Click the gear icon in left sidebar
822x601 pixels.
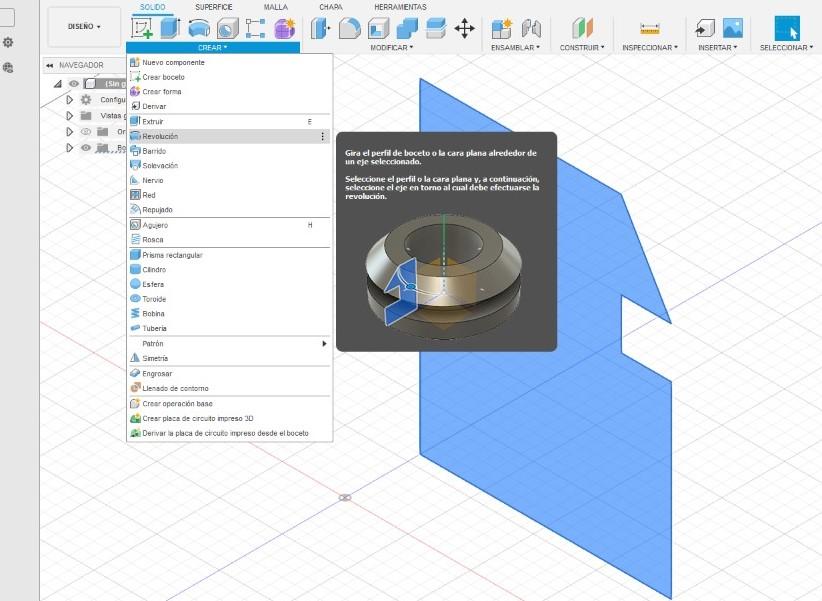click(8, 42)
